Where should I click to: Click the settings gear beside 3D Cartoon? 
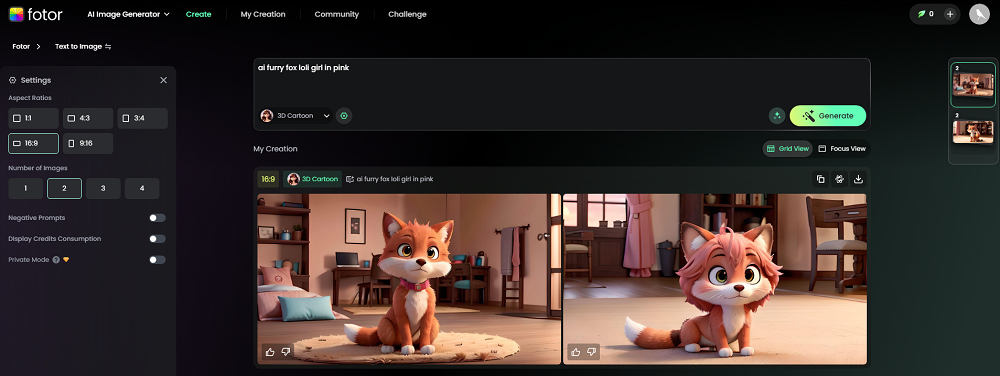[x=344, y=116]
